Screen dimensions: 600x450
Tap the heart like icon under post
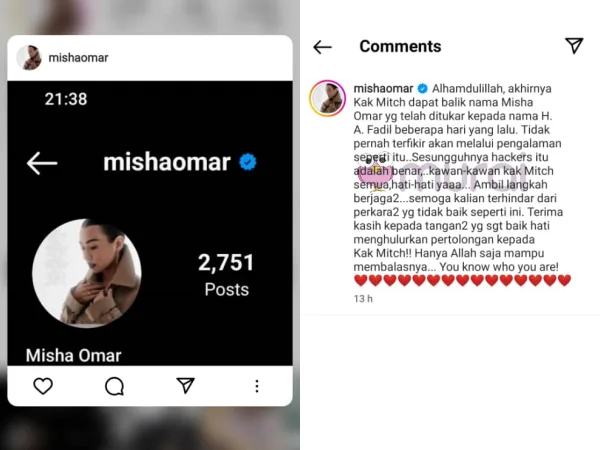(x=43, y=386)
